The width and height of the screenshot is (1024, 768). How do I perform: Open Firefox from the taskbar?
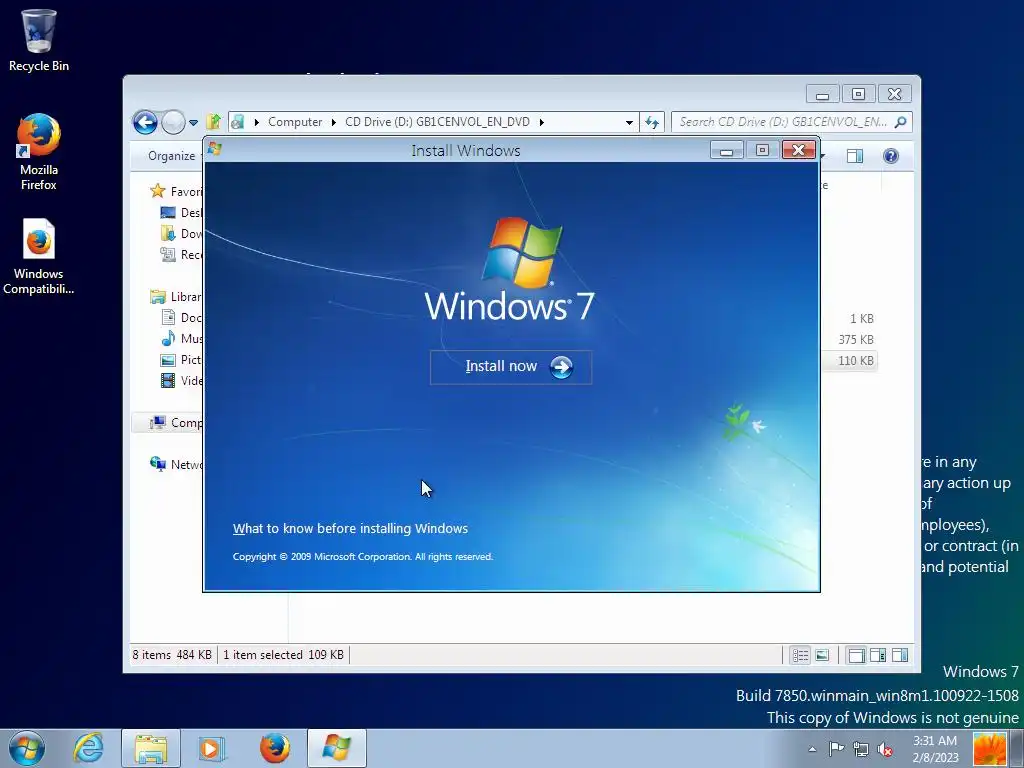[x=274, y=748]
